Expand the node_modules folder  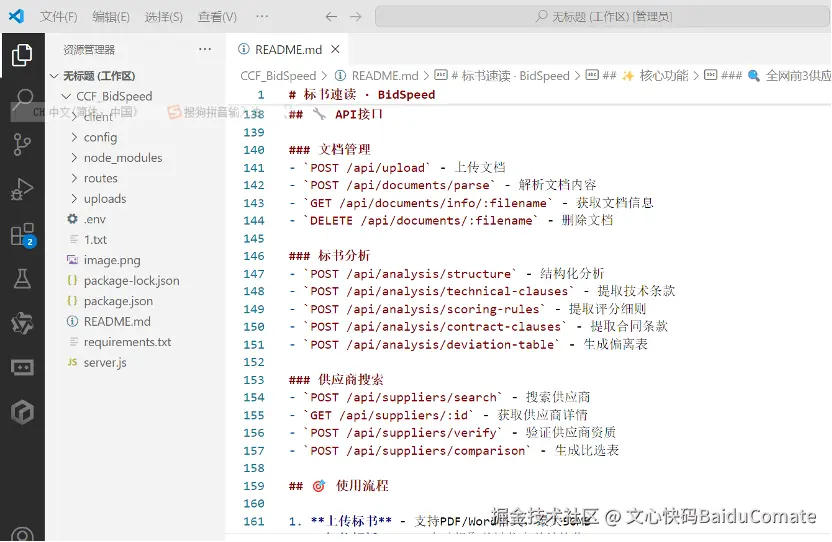point(74,158)
